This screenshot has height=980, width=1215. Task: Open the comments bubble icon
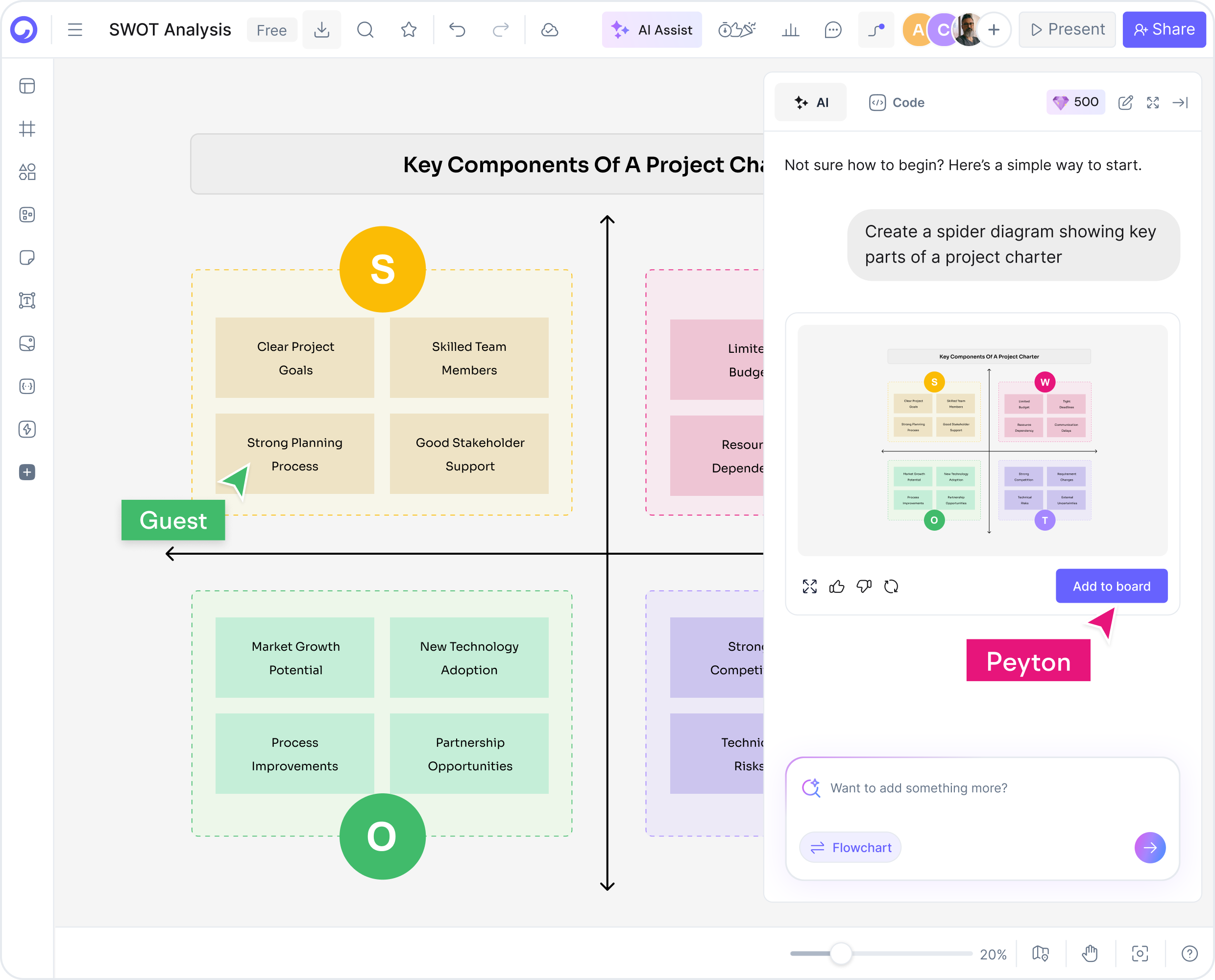(x=833, y=29)
